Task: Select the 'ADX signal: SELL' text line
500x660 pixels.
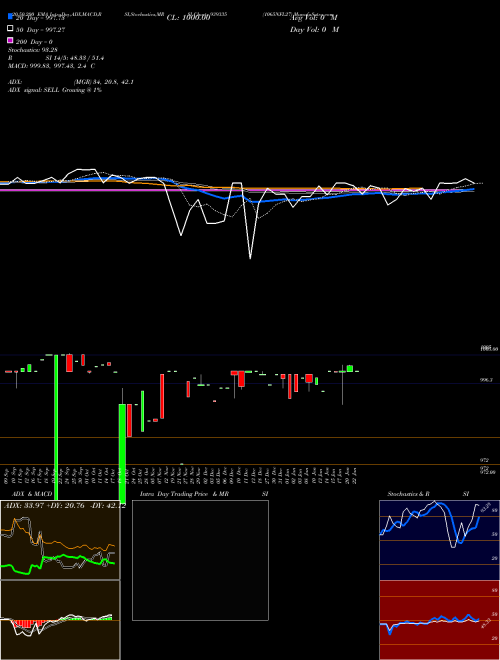Action: click(55, 90)
